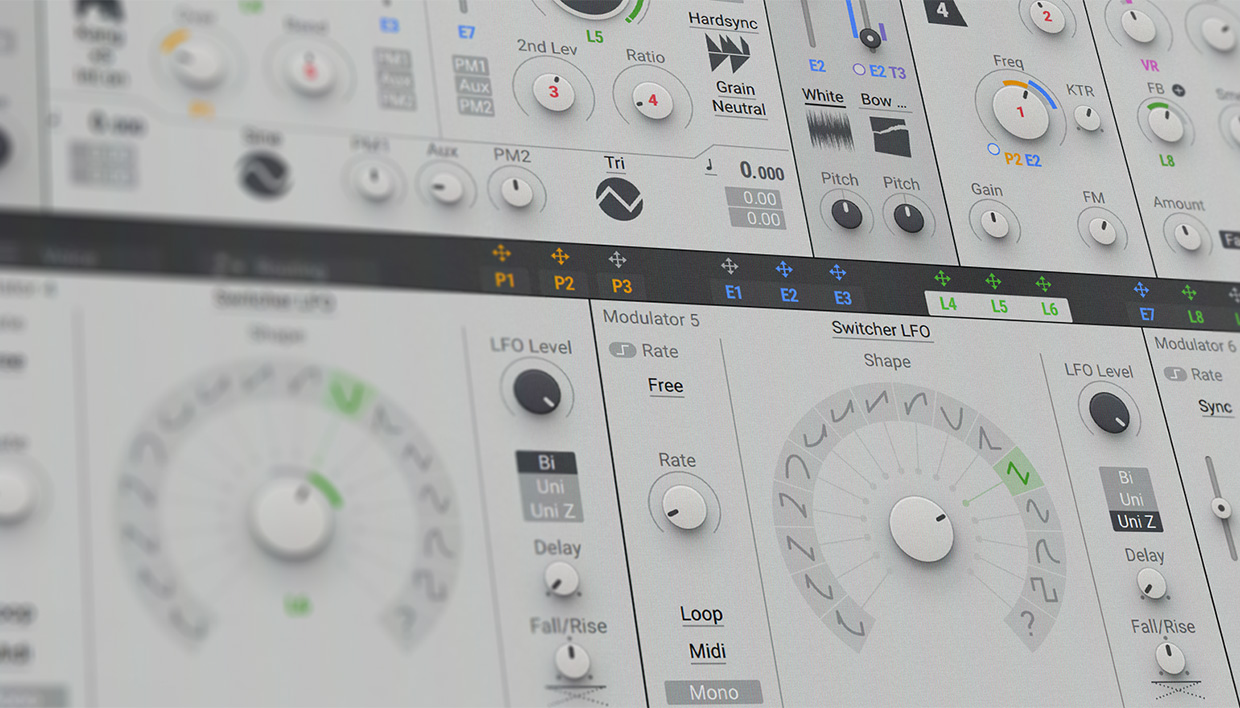
Task: Open the Free rate mode selector
Action: [666, 386]
